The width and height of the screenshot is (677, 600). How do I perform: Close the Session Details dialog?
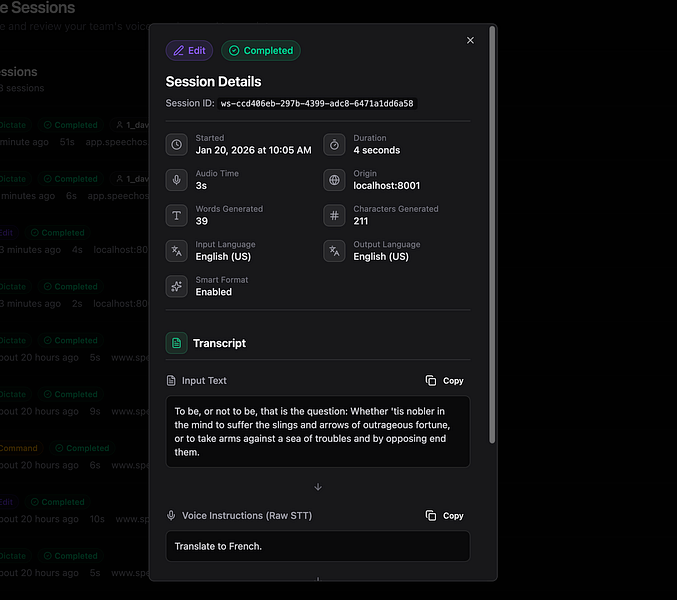[470, 41]
